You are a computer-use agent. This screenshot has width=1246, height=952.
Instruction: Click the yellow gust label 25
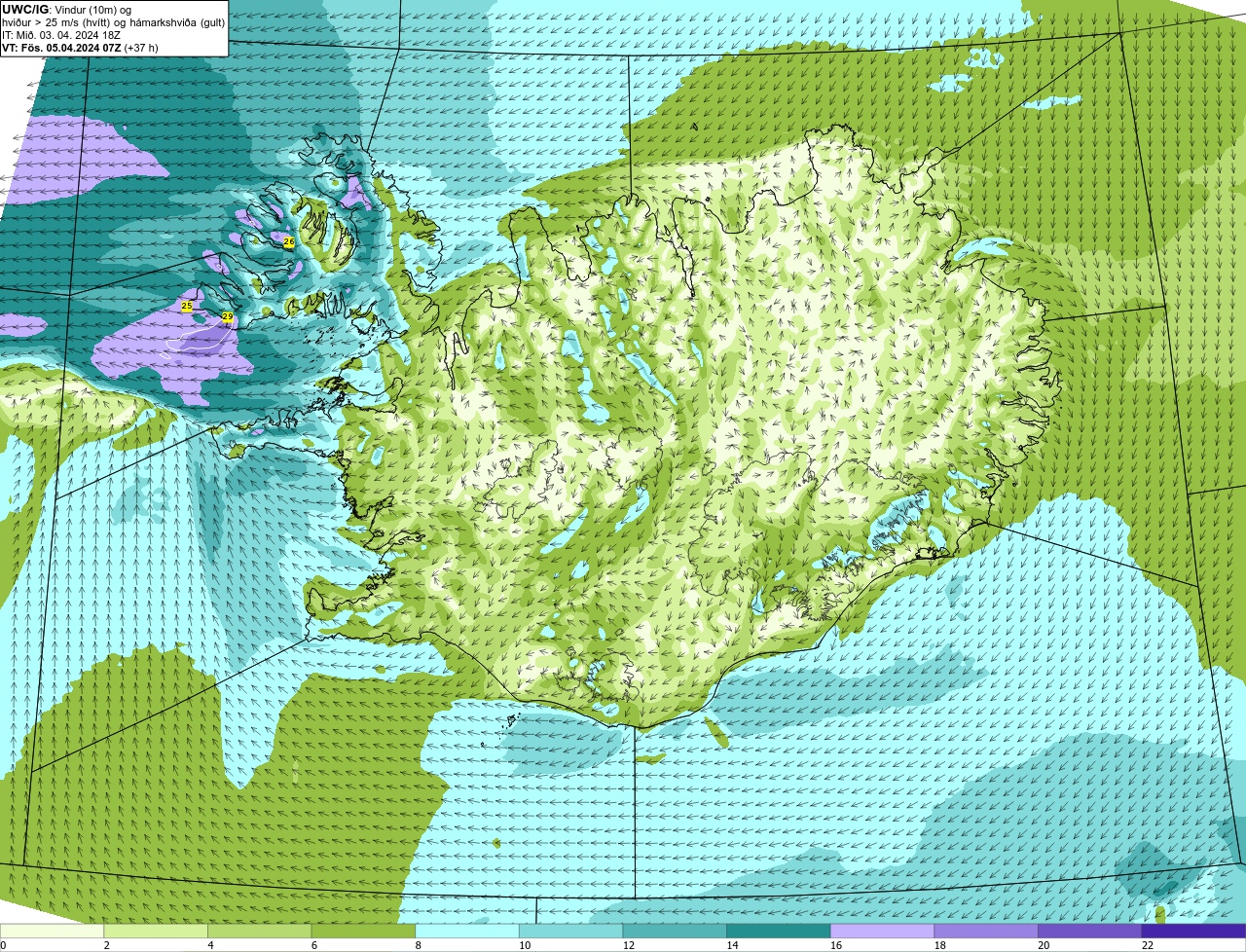point(187,306)
